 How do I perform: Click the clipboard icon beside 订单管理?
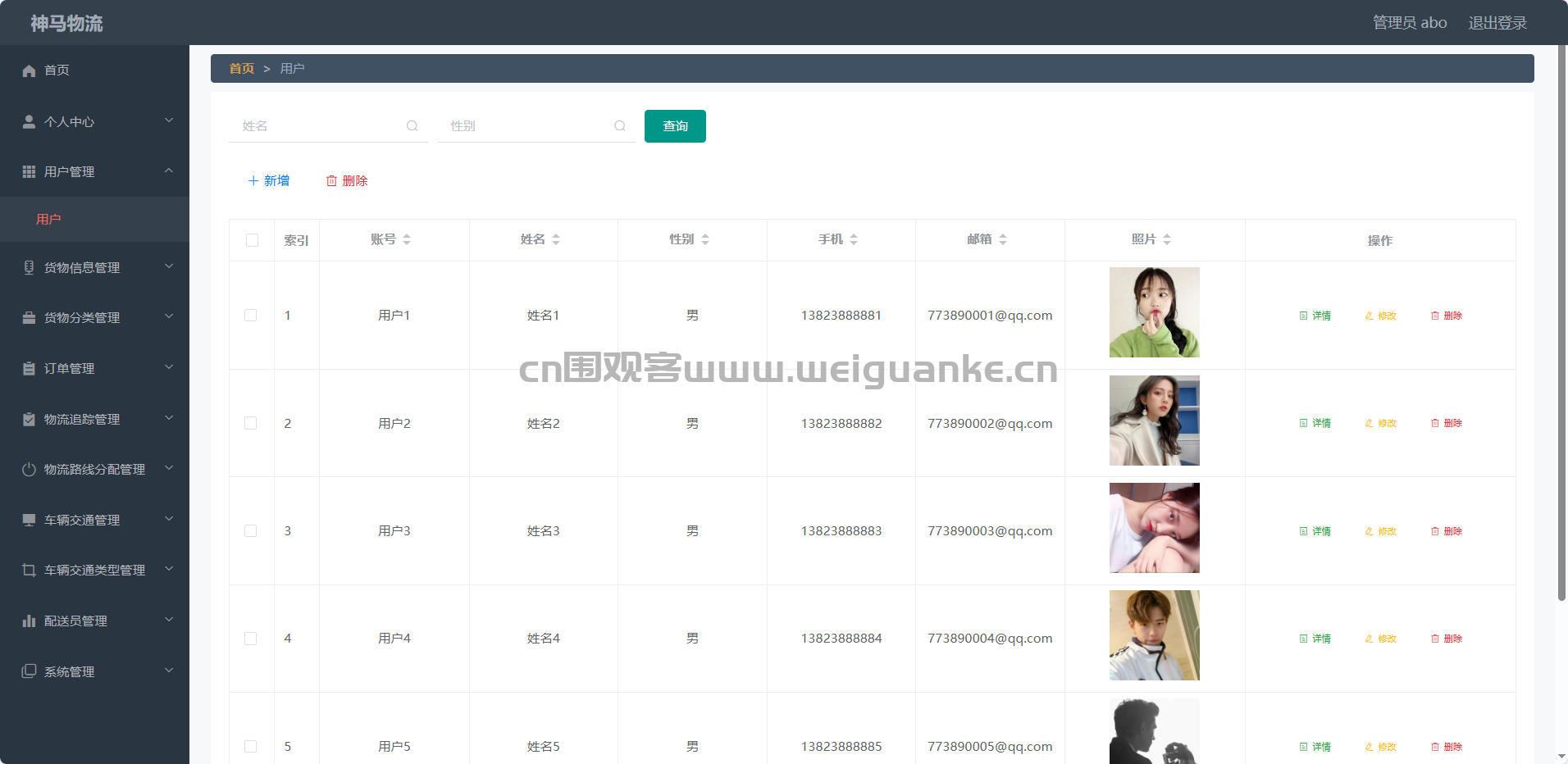coord(30,369)
